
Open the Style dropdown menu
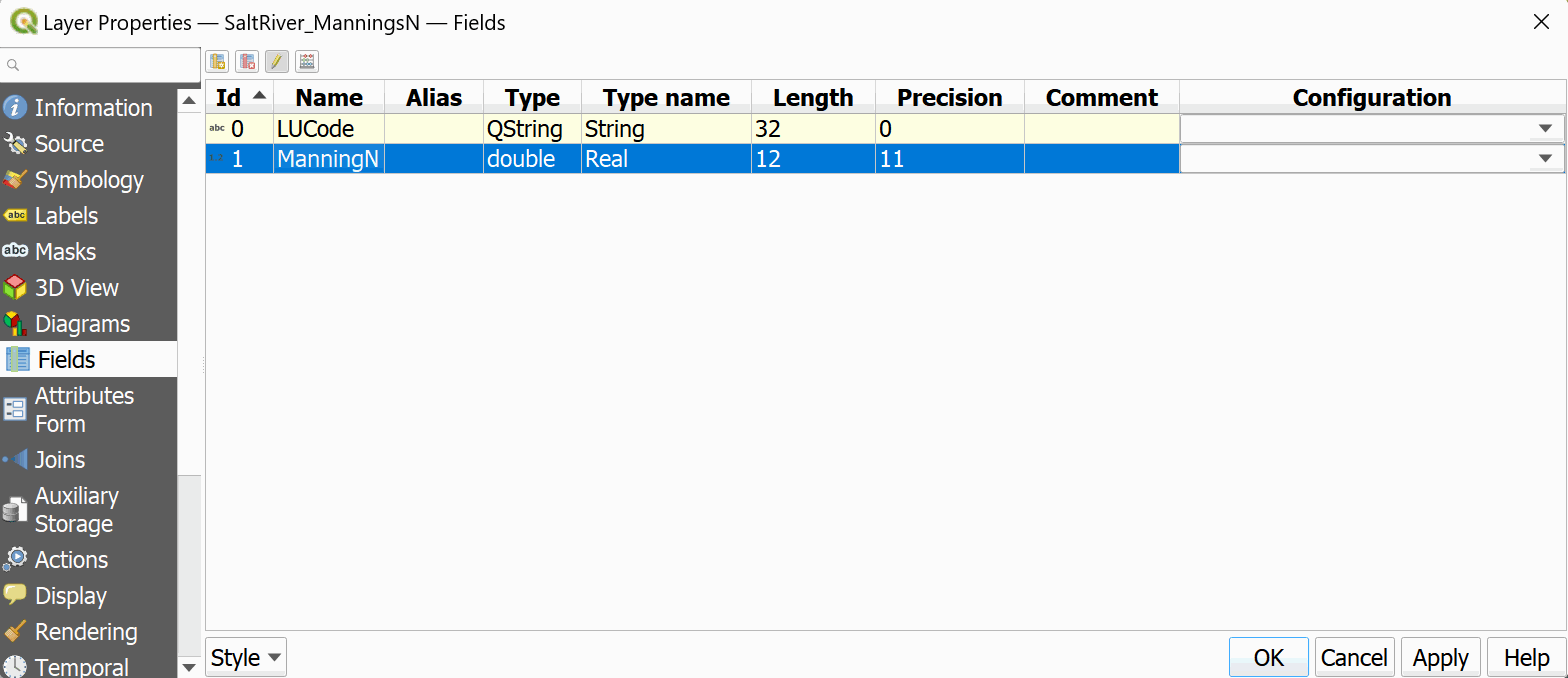[246, 658]
